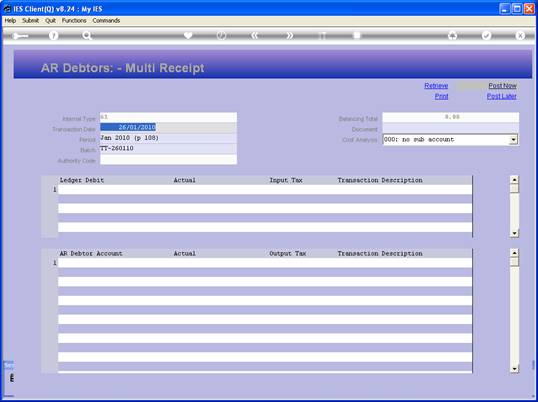The width and height of the screenshot is (538, 402).
Task: Click the double left arrow icon
Action: point(255,36)
